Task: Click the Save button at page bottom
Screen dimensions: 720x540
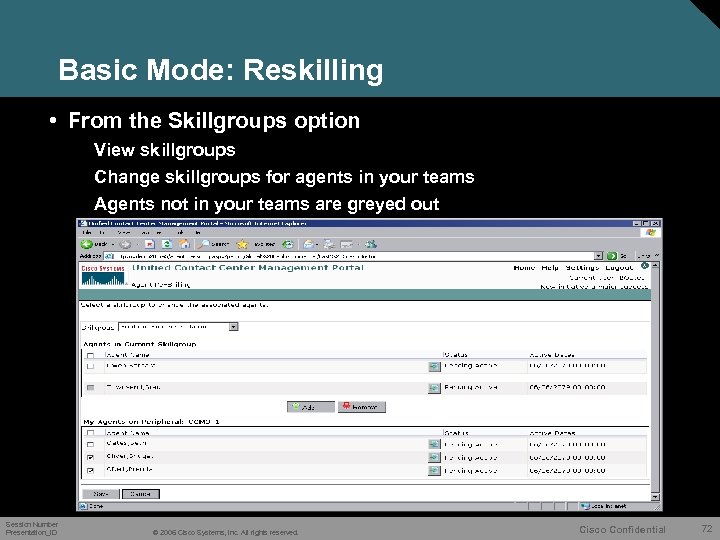Action: 101,494
